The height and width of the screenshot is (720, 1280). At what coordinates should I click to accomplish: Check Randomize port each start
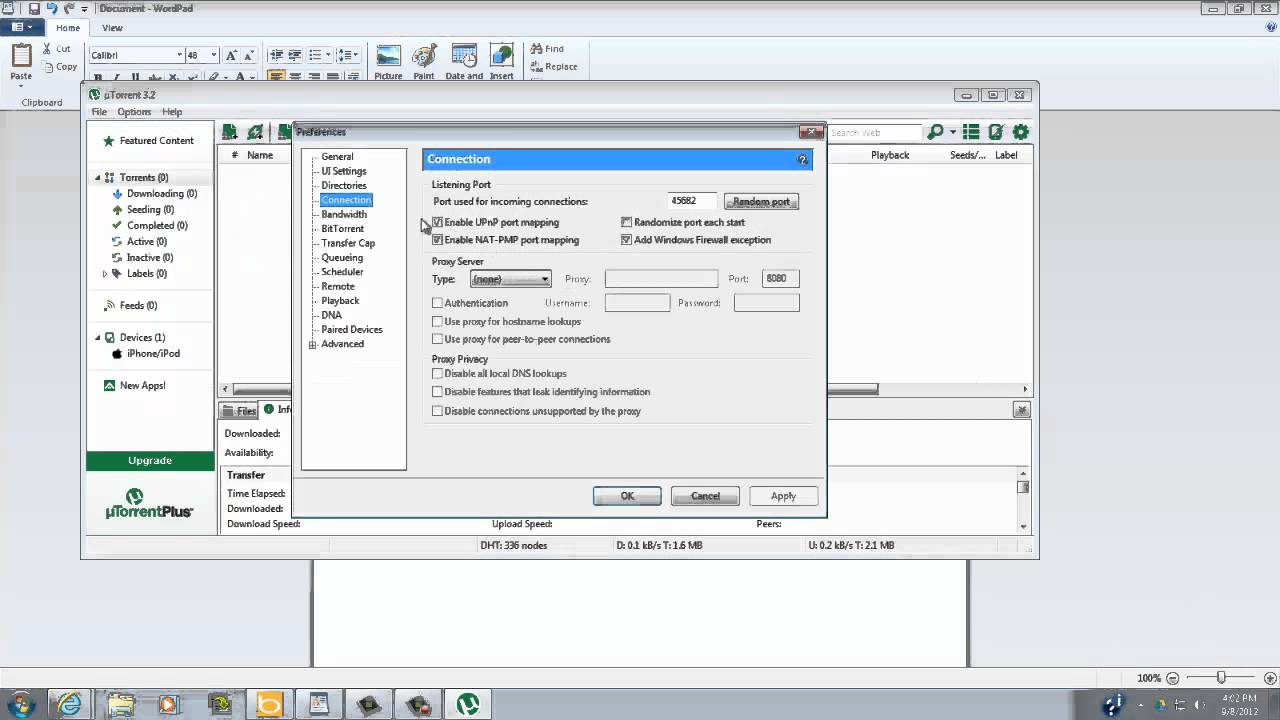point(627,222)
